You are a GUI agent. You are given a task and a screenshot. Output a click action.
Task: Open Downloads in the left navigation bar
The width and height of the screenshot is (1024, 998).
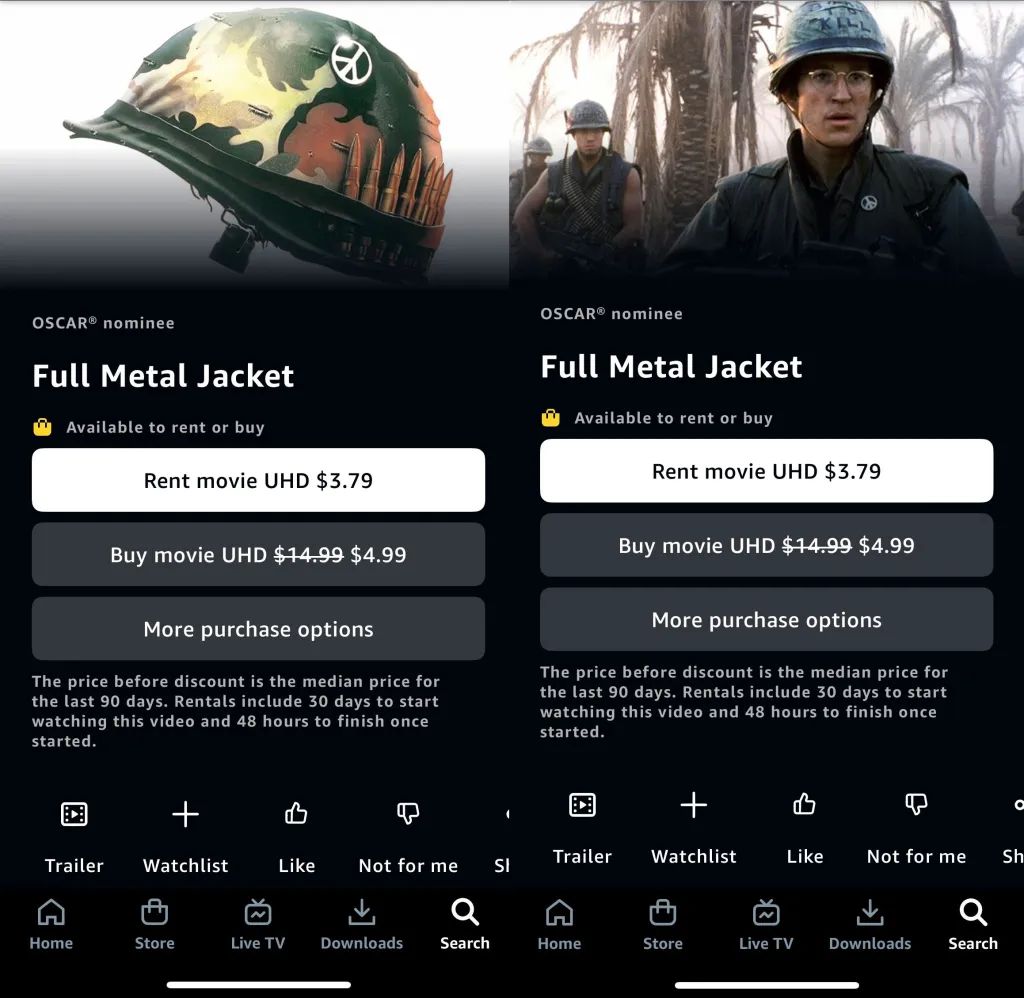362,925
